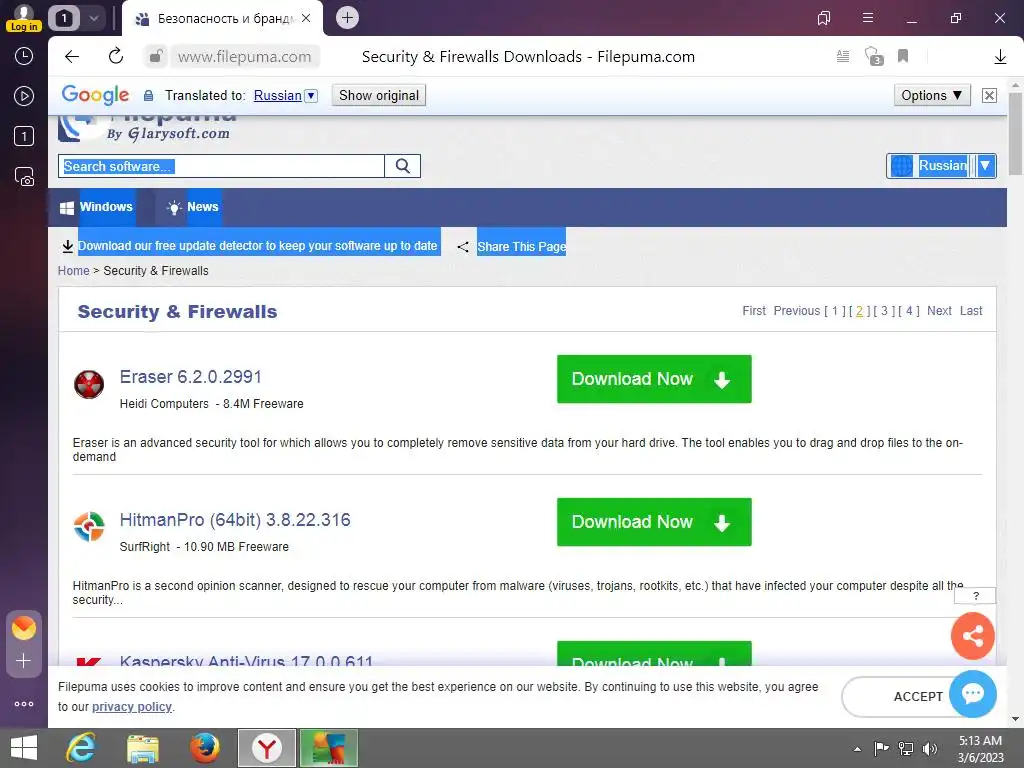Click Show original button
This screenshot has width=1024, height=768.
coord(379,95)
